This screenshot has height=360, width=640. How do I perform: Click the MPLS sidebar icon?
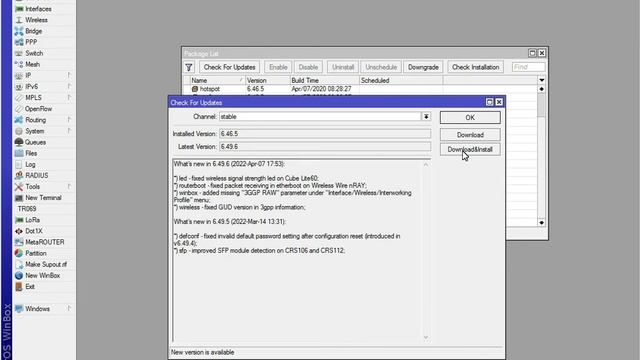(x=19, y=98)
